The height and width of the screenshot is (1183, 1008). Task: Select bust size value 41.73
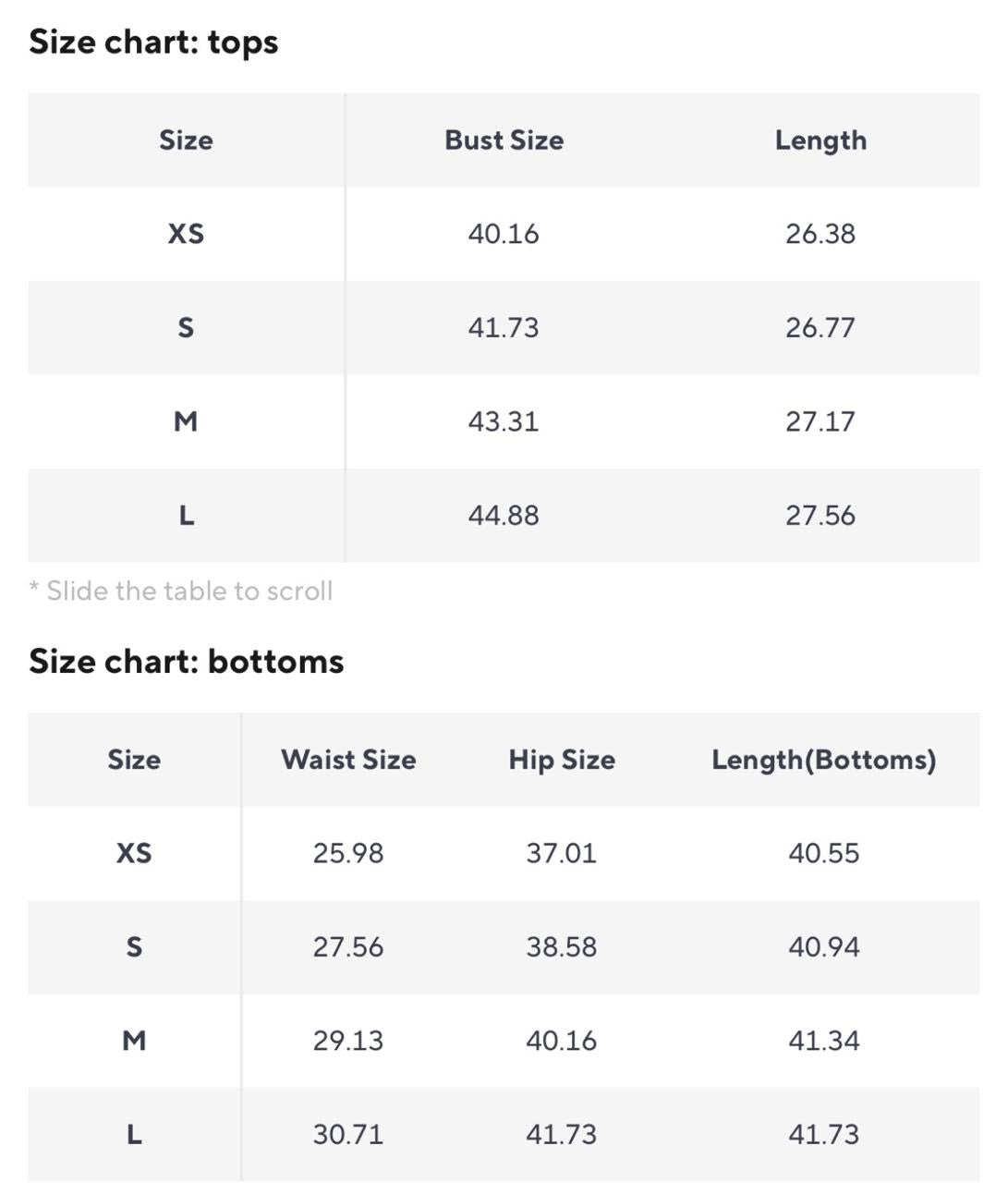click(x=504, y=328)
